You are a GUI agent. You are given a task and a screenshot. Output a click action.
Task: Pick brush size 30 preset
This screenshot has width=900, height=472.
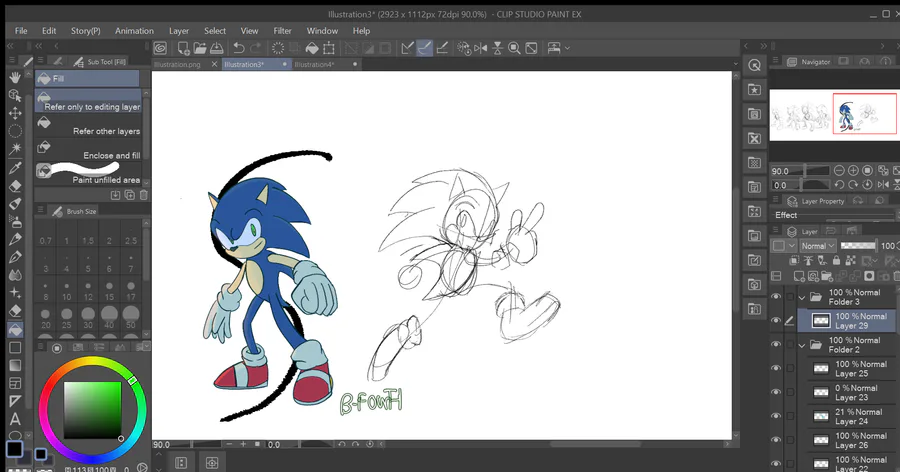pyautogui.click(x=88, y=318)
